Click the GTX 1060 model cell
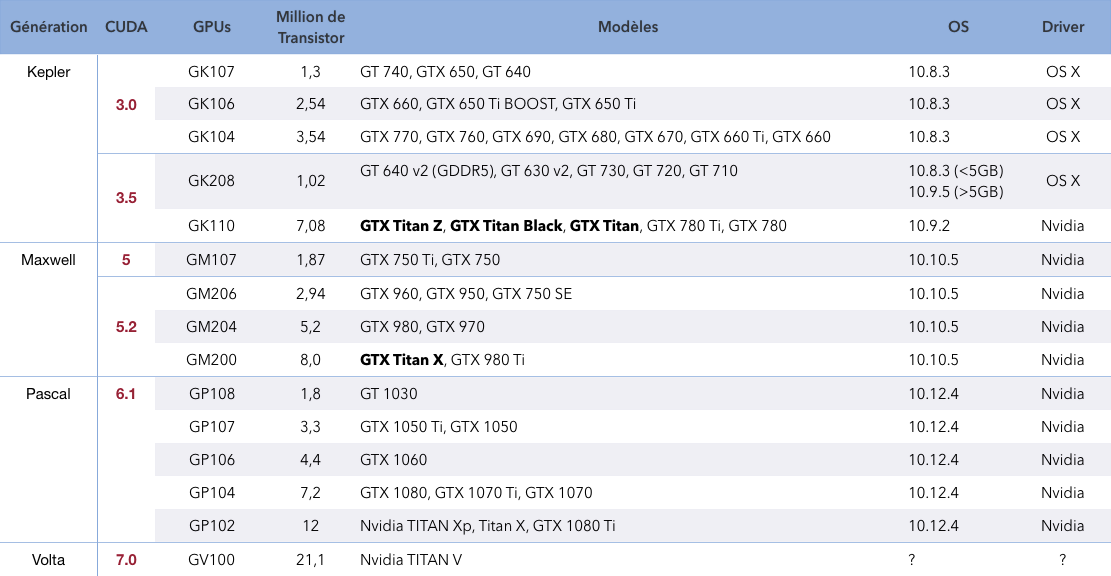 pyautogui.click(x=393, y=459)
